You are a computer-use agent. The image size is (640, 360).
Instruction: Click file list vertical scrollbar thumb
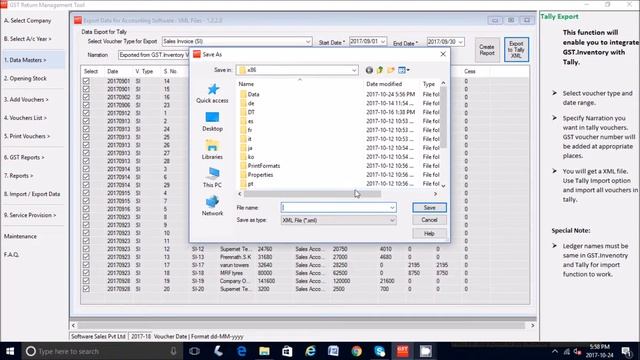(x=443, y=118)
